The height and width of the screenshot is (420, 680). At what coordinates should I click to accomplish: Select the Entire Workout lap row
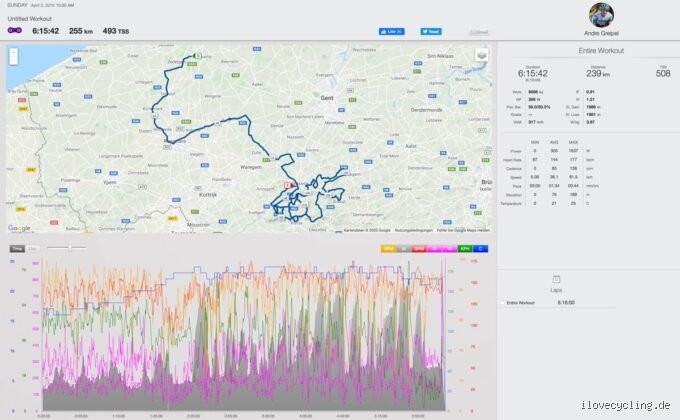coord(557,302)
